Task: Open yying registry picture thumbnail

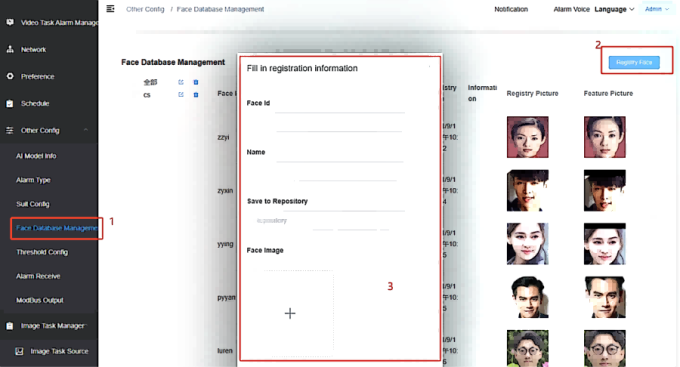Action: 528,244
